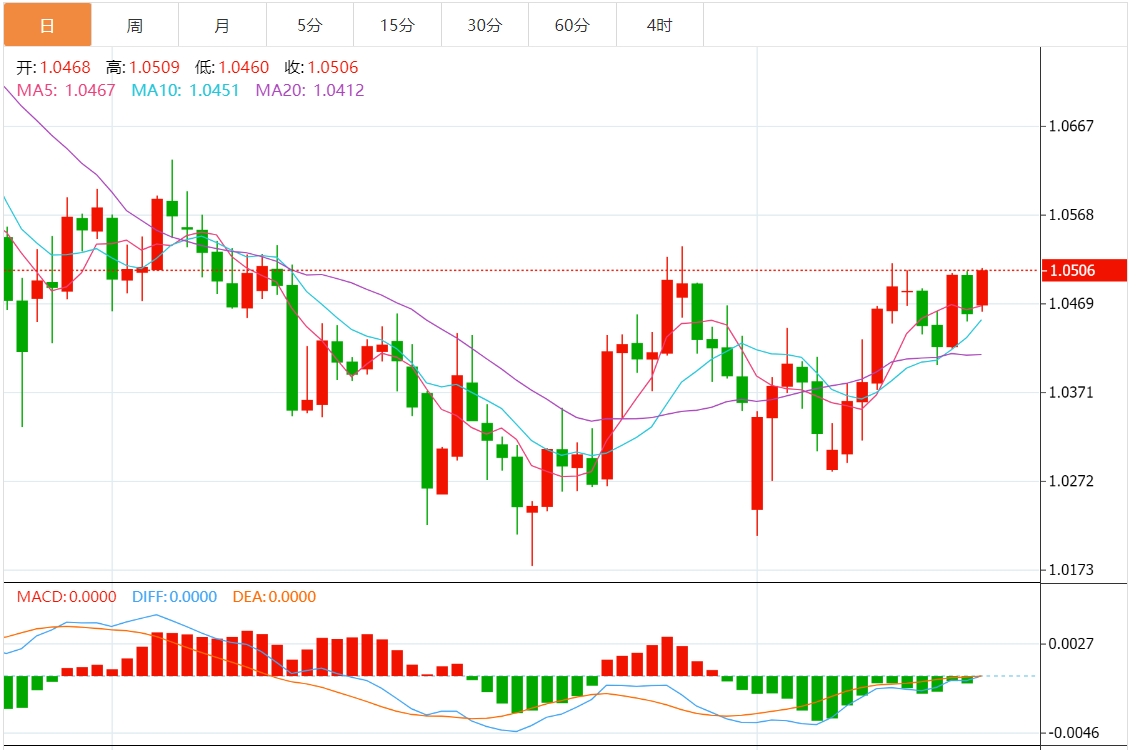
Task: Click the MA10 indicator label
Action: click(185, 90)
